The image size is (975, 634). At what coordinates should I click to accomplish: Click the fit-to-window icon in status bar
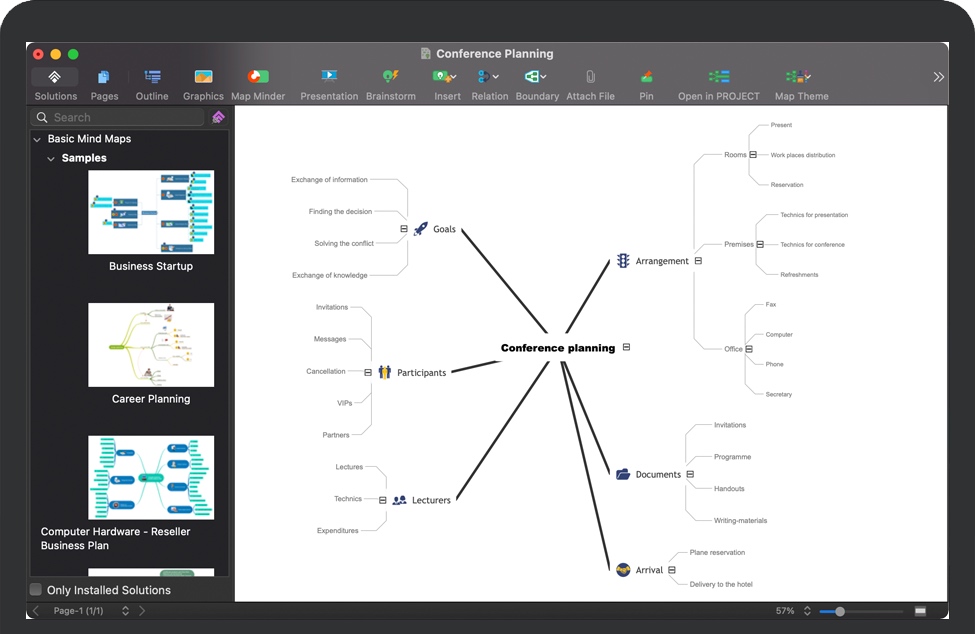click(x=920, y=612)
